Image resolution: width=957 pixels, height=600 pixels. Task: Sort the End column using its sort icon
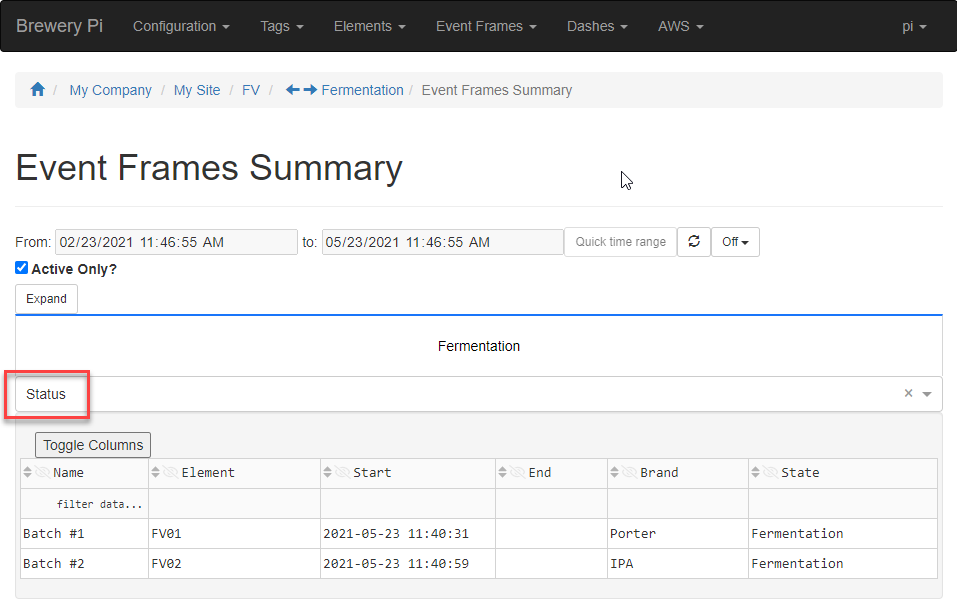[x=505, y=471]
